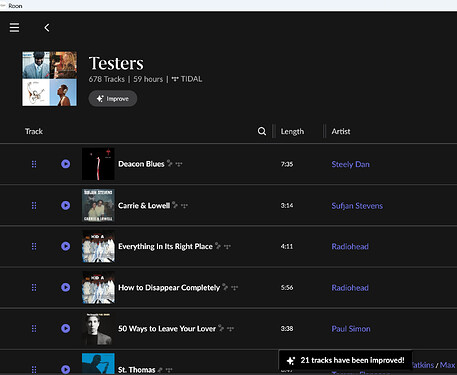Grab the drag handle for St. Thomas
The image size is (457, 375).
coord(34,369)
